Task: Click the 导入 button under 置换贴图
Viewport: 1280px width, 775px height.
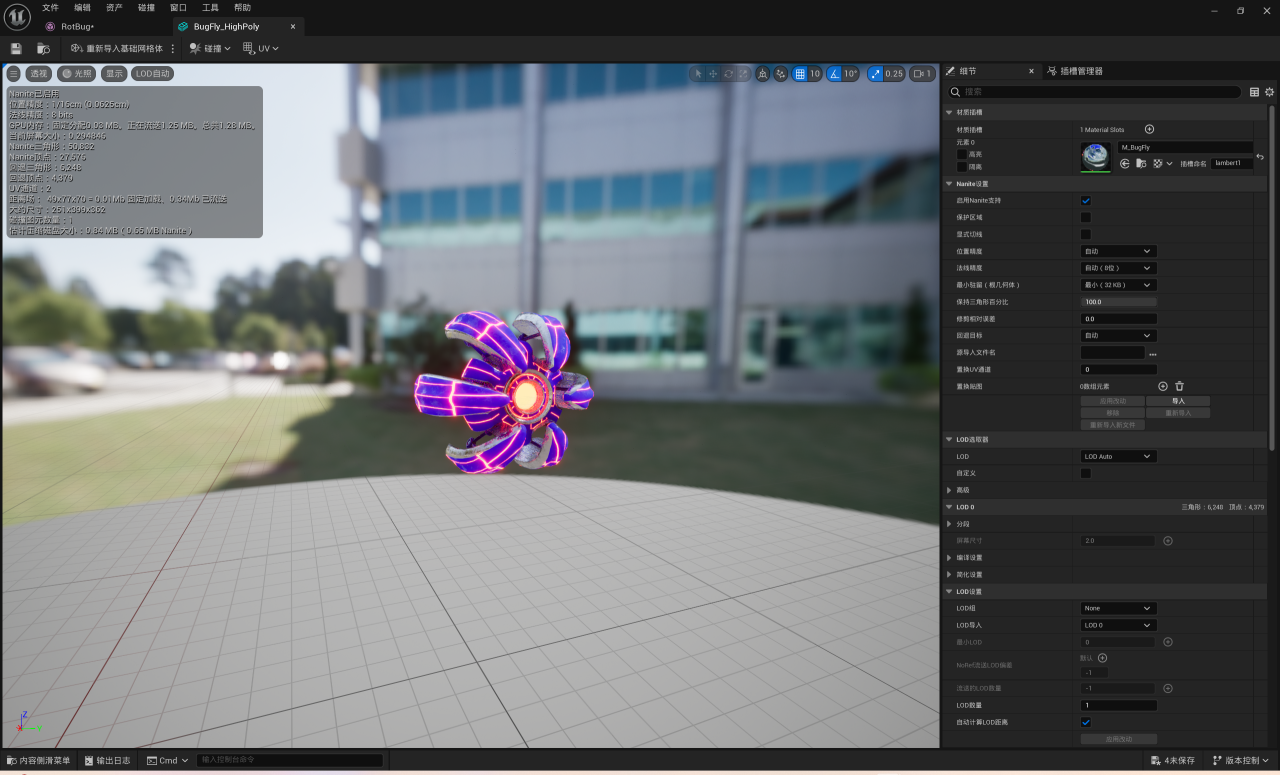Action: (1178, 401)
